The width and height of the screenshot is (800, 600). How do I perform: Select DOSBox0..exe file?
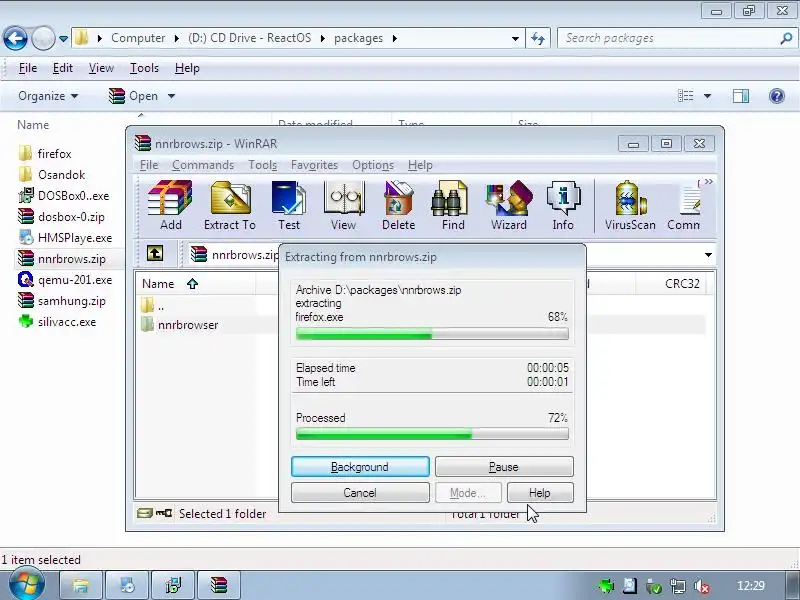pyautogui.click(x=64, y=196)
